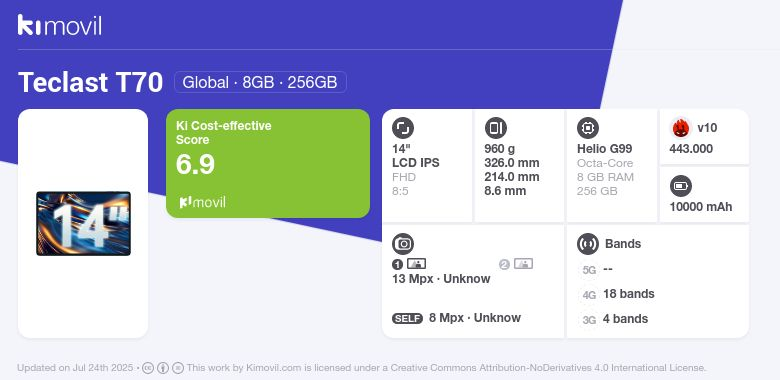Screen dimensions: 780x380
Task: Click the SELF selfie camera badge
Action: point(407,318)
